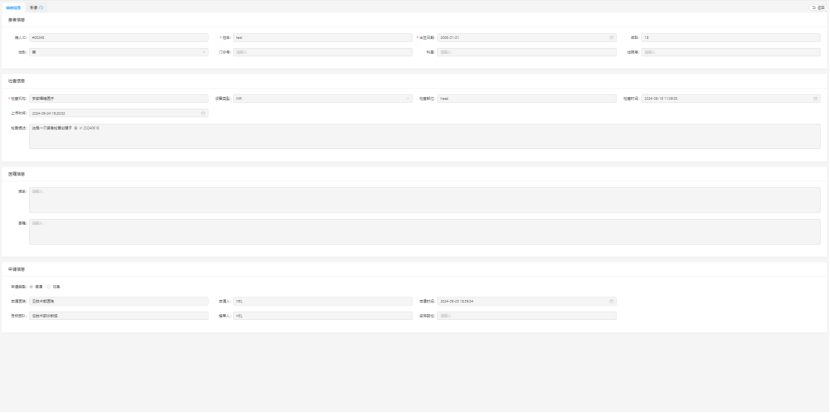Image resolution: width=830 pixels, height=413 pixels.
Task: Open the calendar icon in the birth date field
Action: [611, 37]
